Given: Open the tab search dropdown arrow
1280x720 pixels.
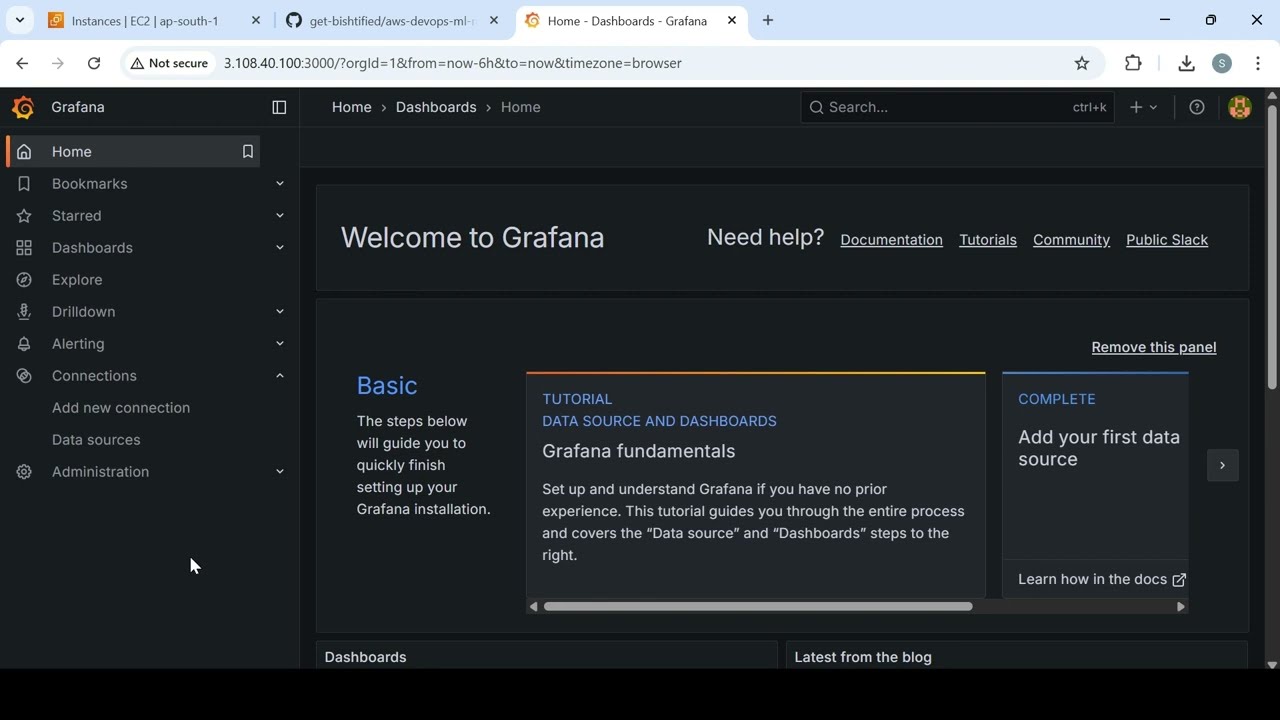Looking at the screenshot, I should (20, 20).
